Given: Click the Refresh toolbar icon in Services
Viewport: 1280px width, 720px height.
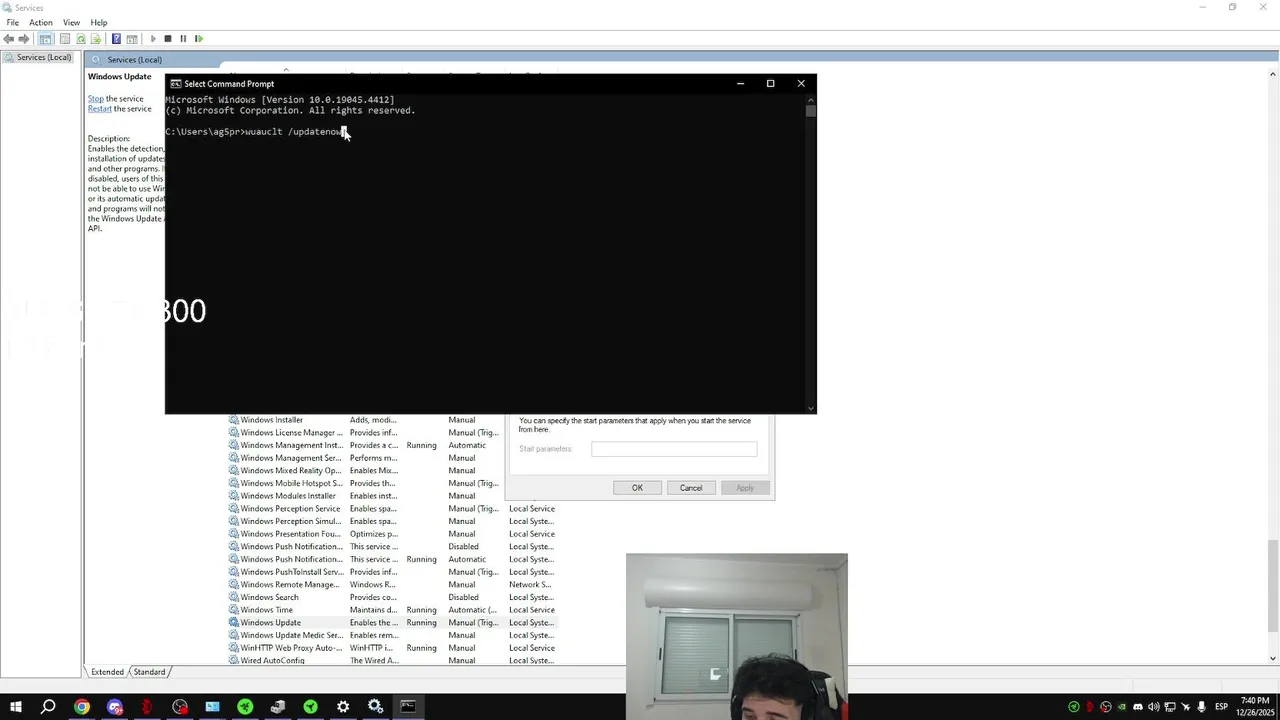Looking at the screenshot, I should coord(81,39).
